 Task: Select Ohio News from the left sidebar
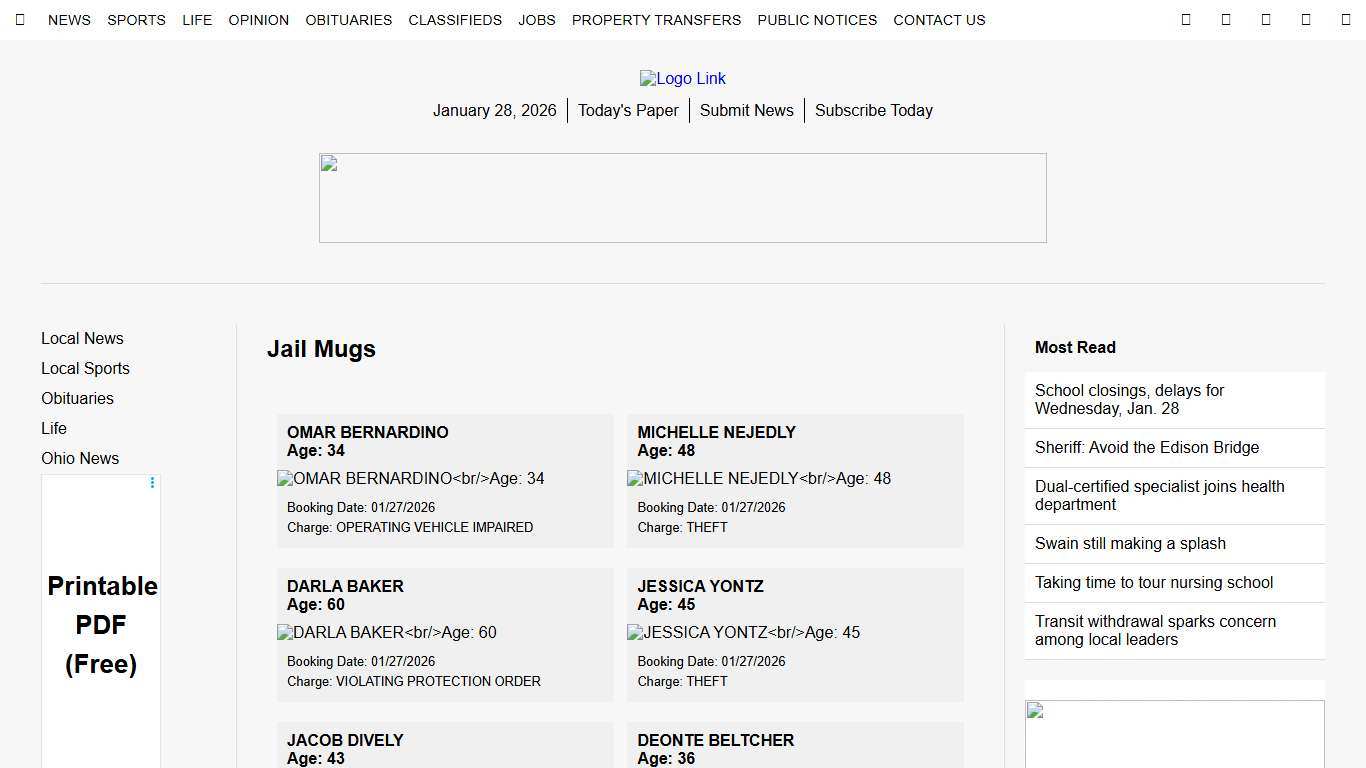[80, 458]
